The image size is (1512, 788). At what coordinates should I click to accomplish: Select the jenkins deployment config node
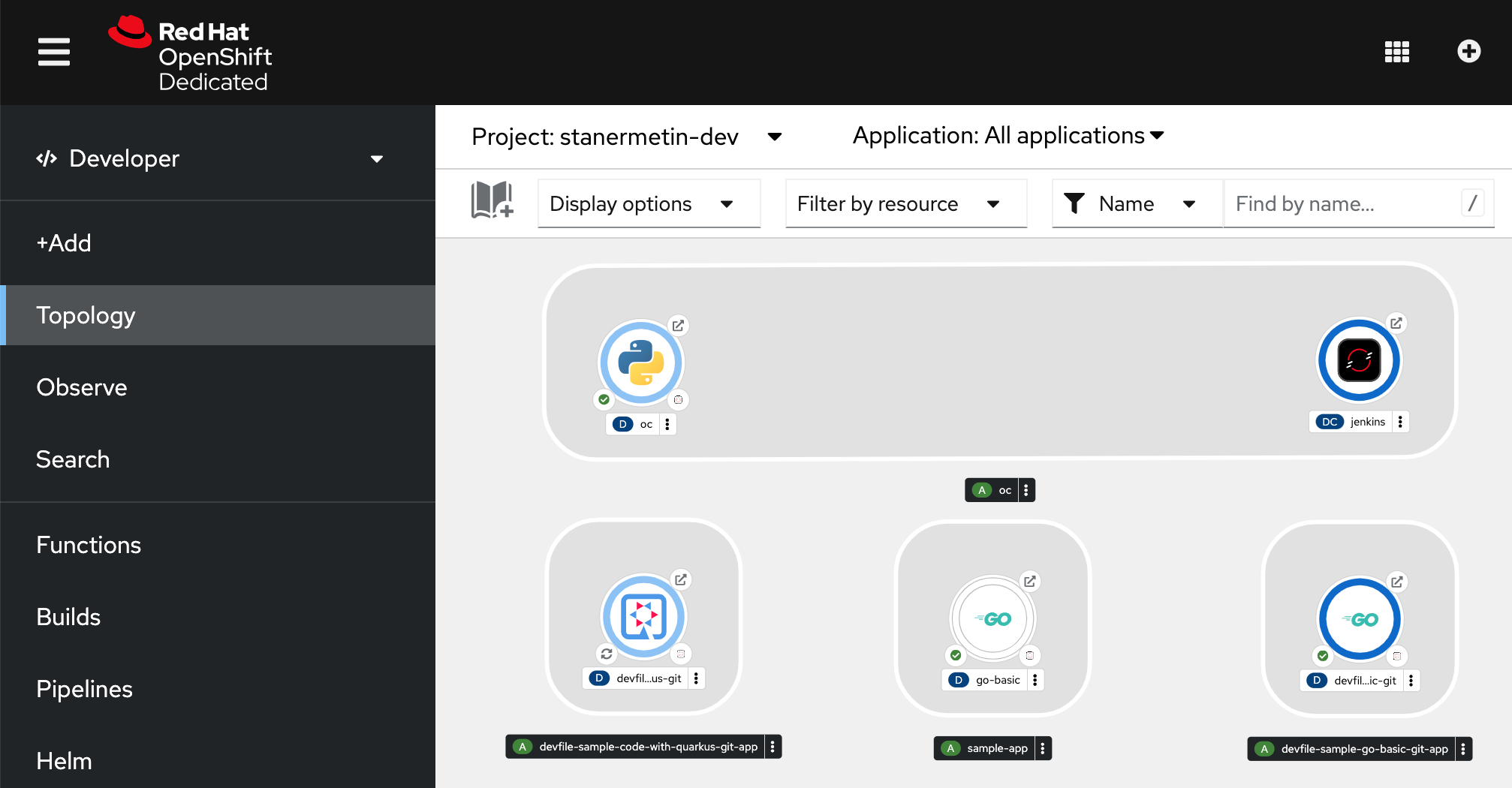1359,361
